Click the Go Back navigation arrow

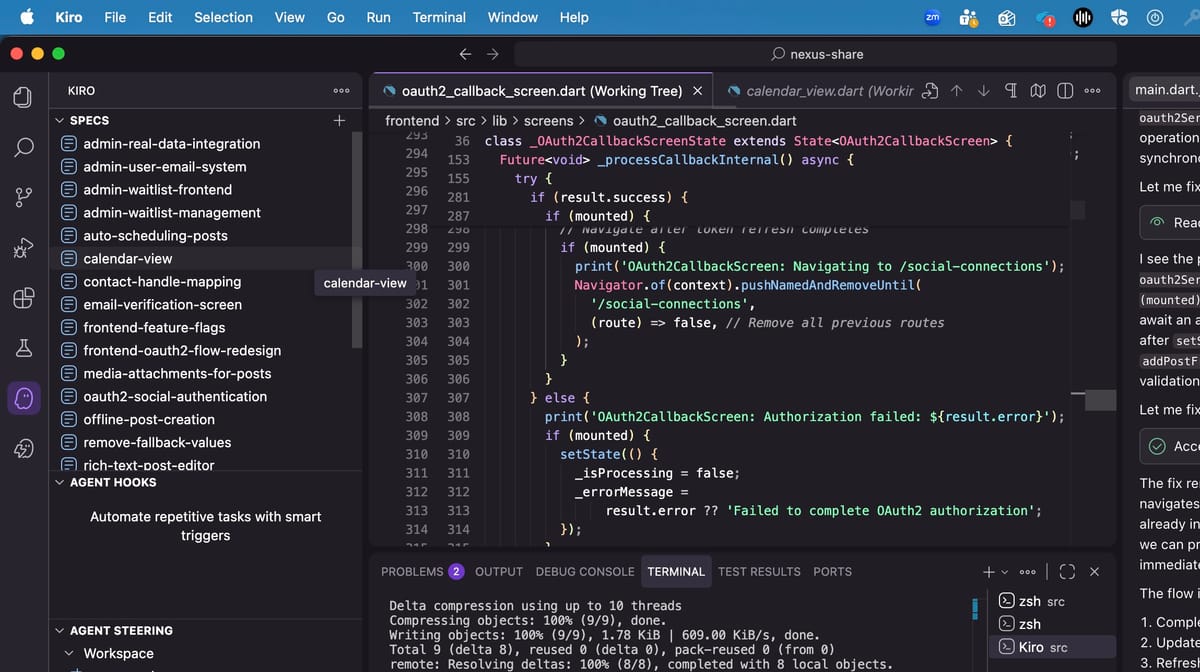(x=465, y=54)
